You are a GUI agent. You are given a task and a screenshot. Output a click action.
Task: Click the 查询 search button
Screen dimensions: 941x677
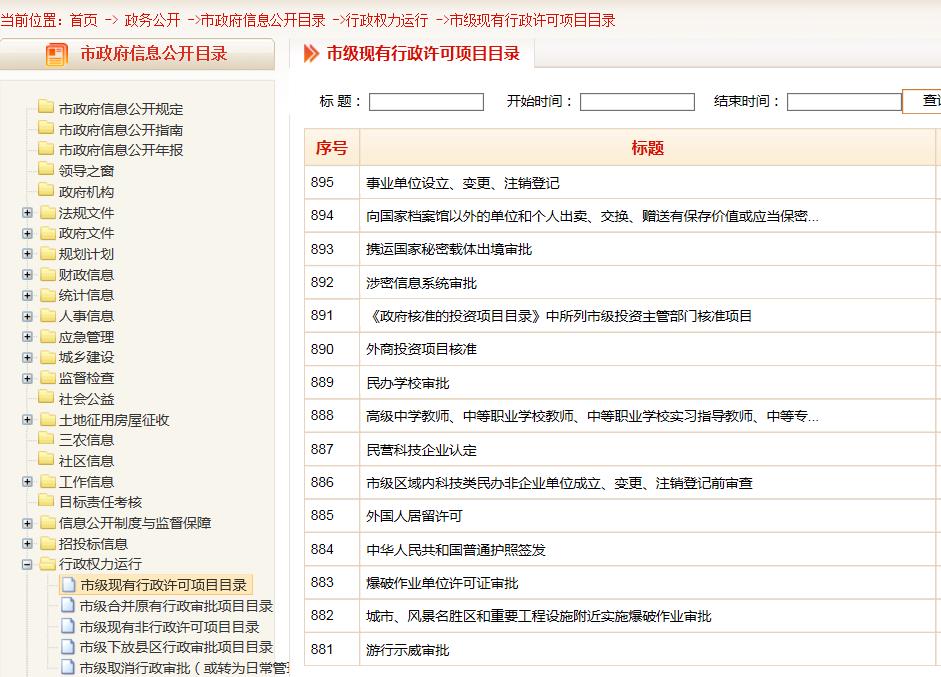point(922,101)
